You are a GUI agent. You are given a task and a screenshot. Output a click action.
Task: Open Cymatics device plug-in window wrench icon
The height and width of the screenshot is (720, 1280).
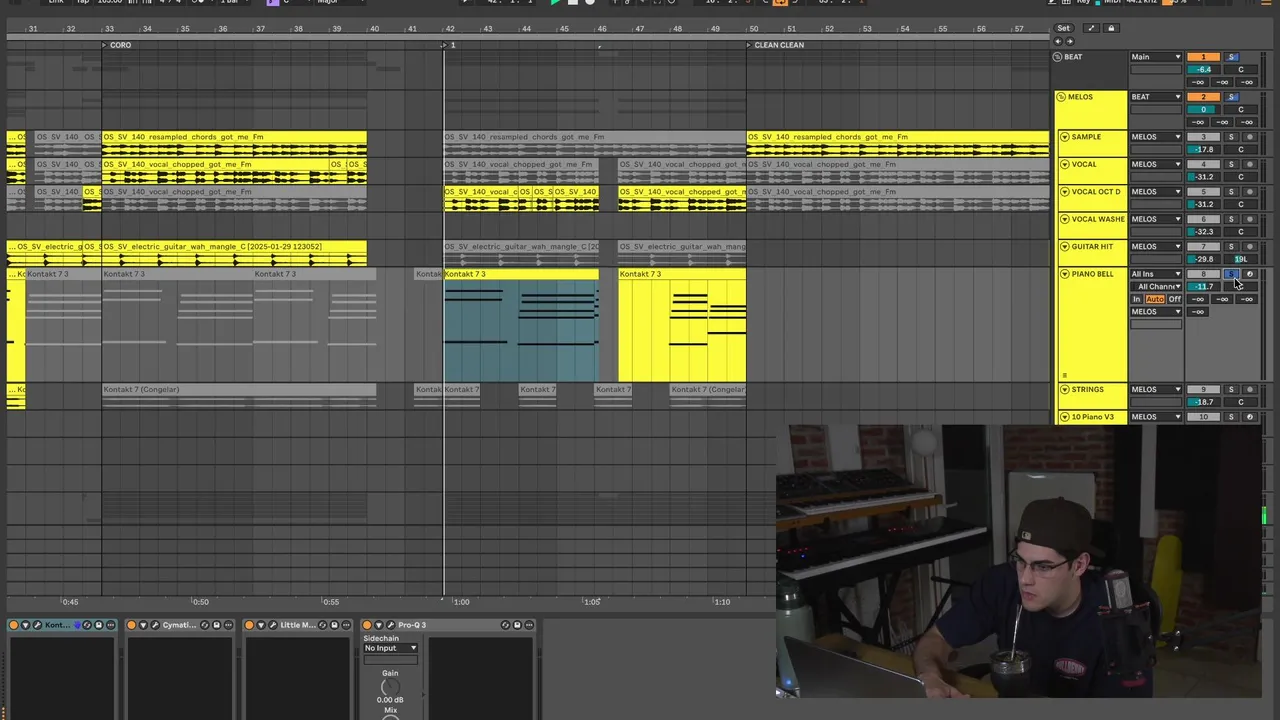click(x=155, y=625)
